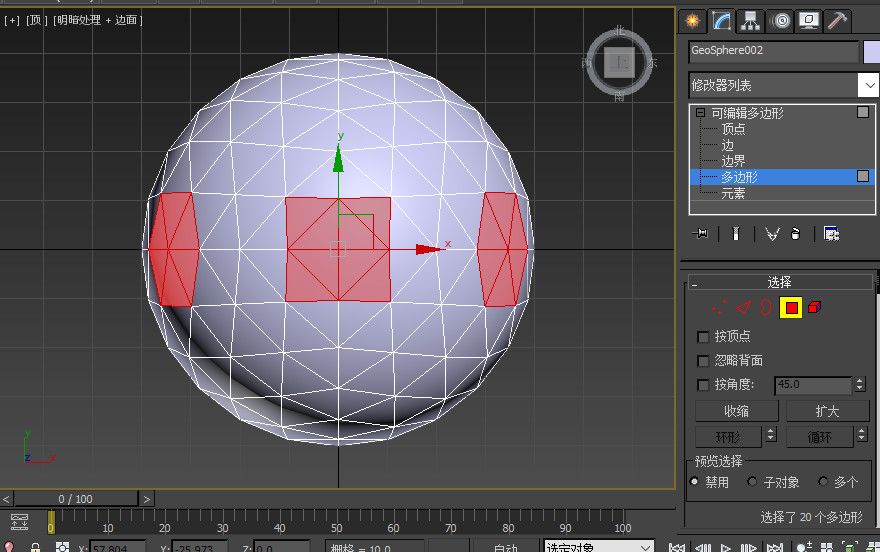Select Vertex sub-object mode icon
The height and width of the screenshot is (552, 880).
(x=717, y=308)
